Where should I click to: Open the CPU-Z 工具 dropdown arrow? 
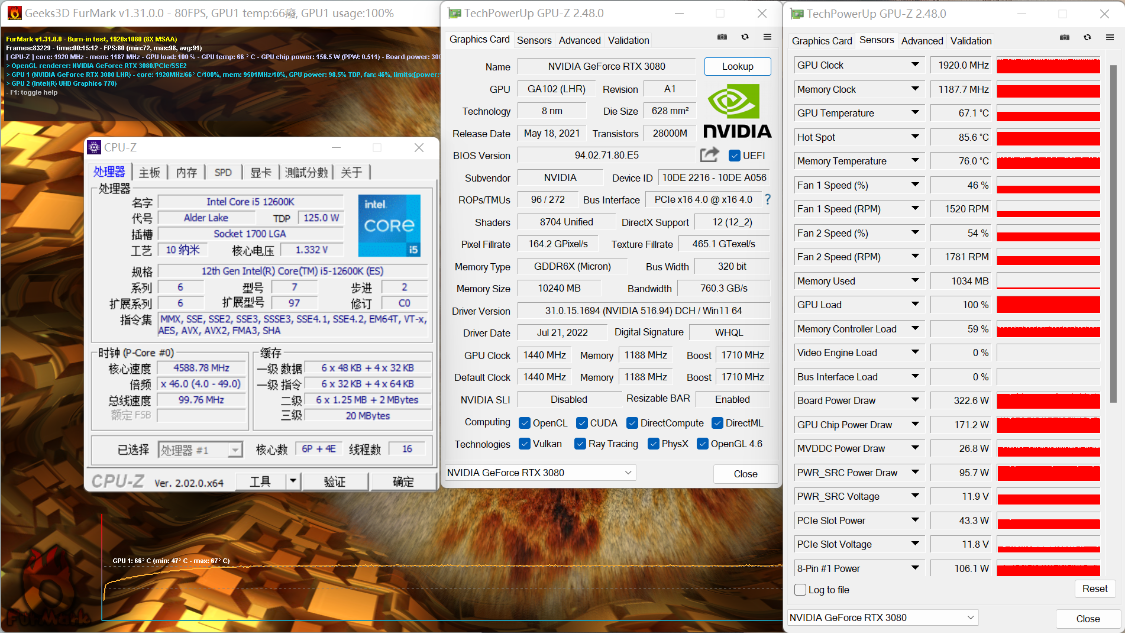click(293, 481)
